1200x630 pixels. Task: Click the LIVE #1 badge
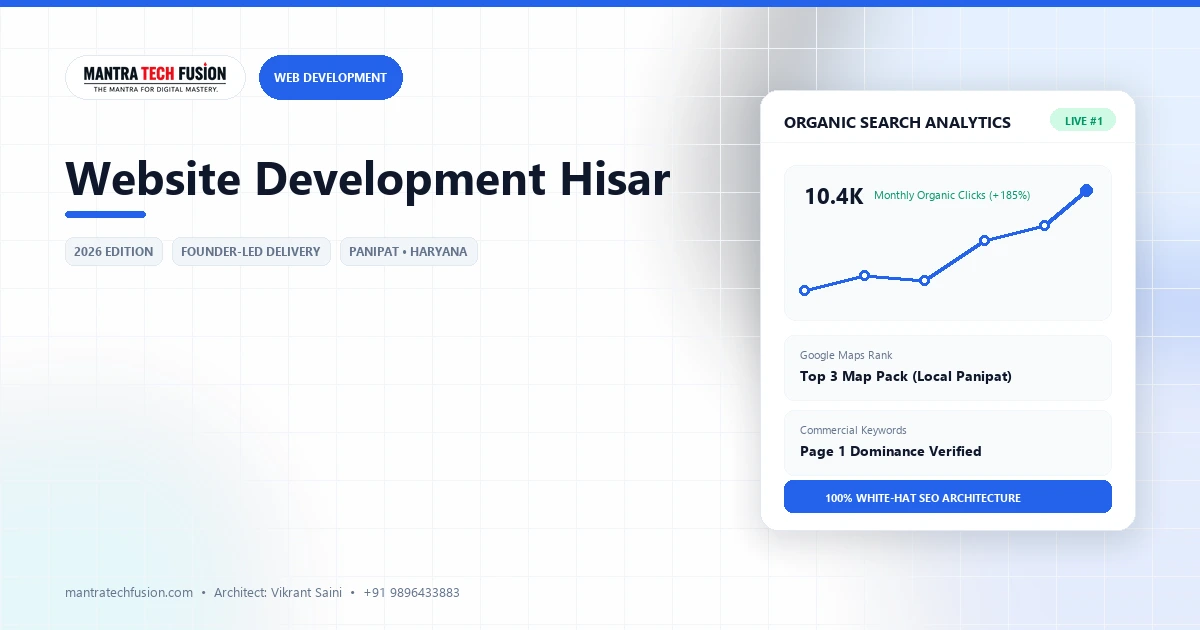pyautogui.click(x=1083, y=121)
